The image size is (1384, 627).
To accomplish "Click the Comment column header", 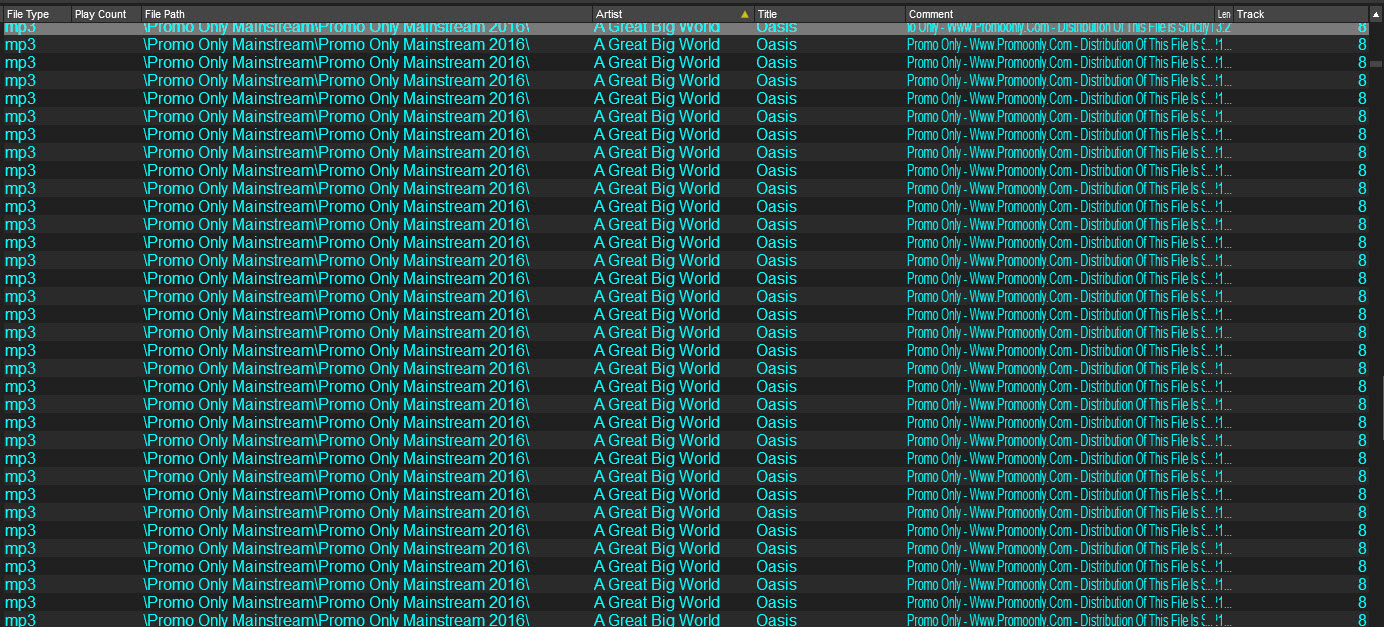I will [x=1060, y=14].
